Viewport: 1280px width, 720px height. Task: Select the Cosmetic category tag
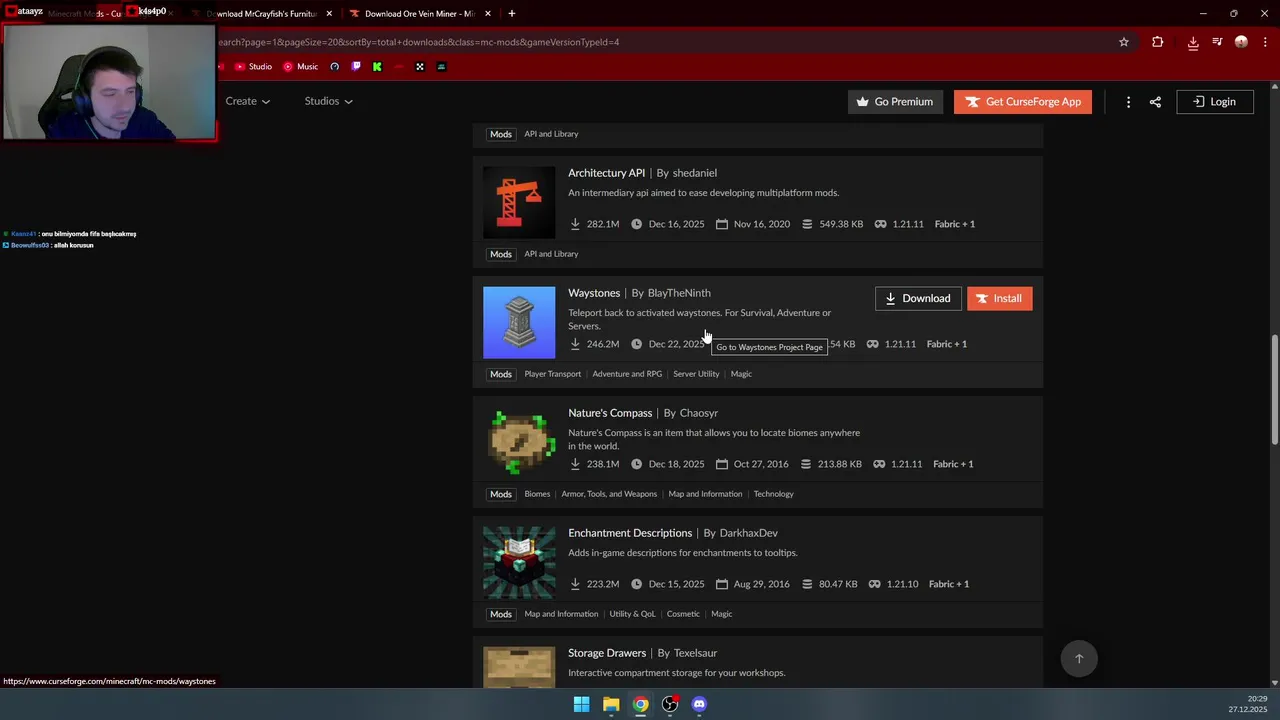click(683, 614)
